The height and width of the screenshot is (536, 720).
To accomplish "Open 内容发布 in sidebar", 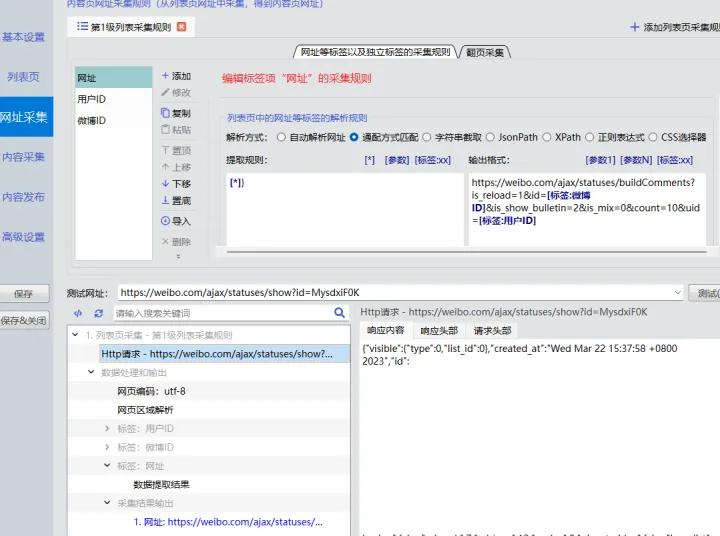I will coord(24,197).
